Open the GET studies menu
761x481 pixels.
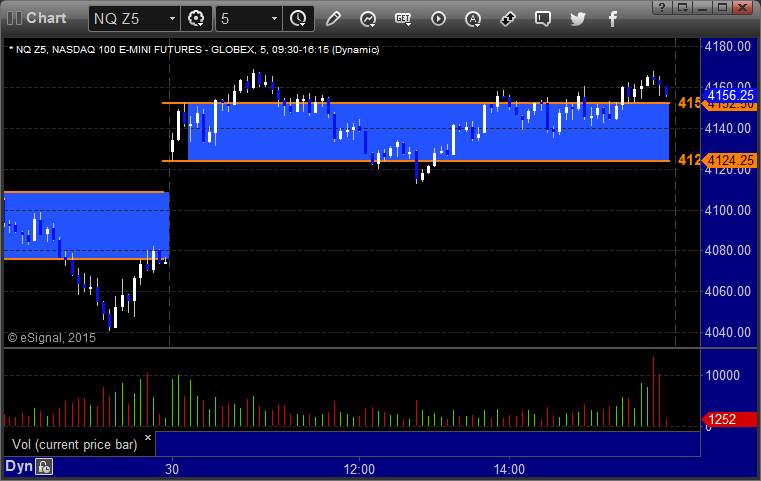coord(403,18)
